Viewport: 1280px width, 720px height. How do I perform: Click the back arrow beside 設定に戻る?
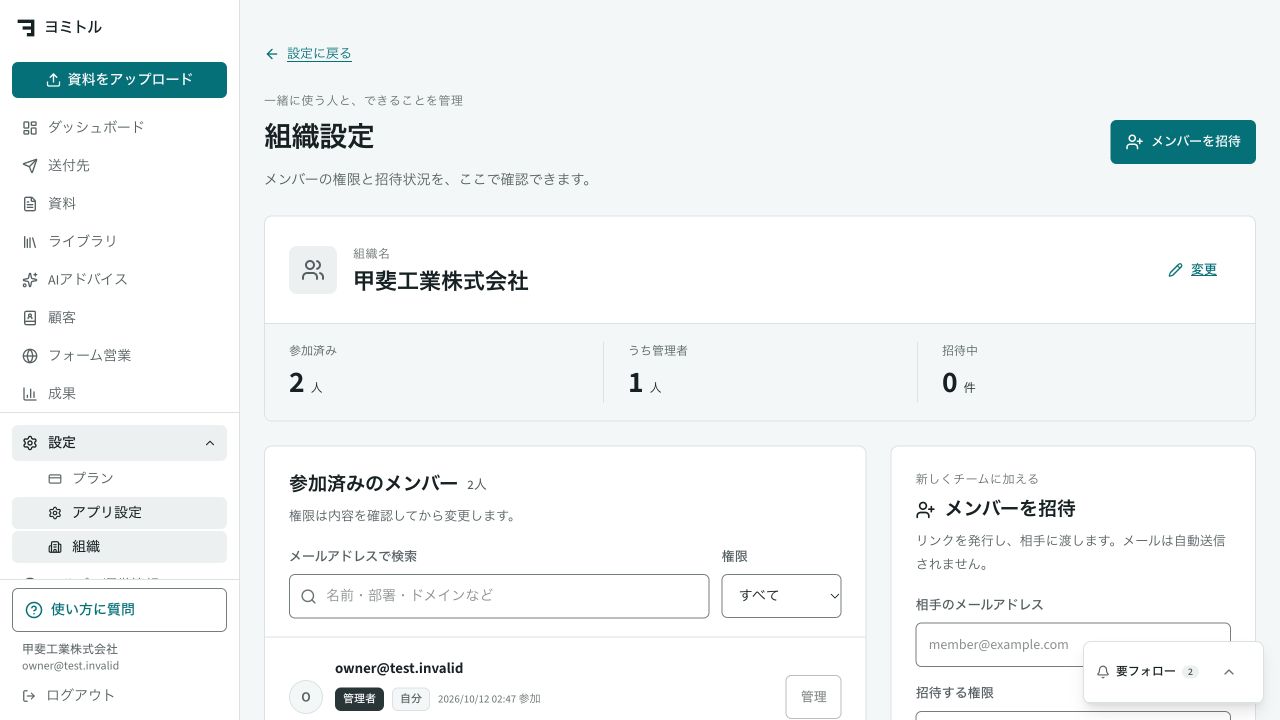click(272, 54)
